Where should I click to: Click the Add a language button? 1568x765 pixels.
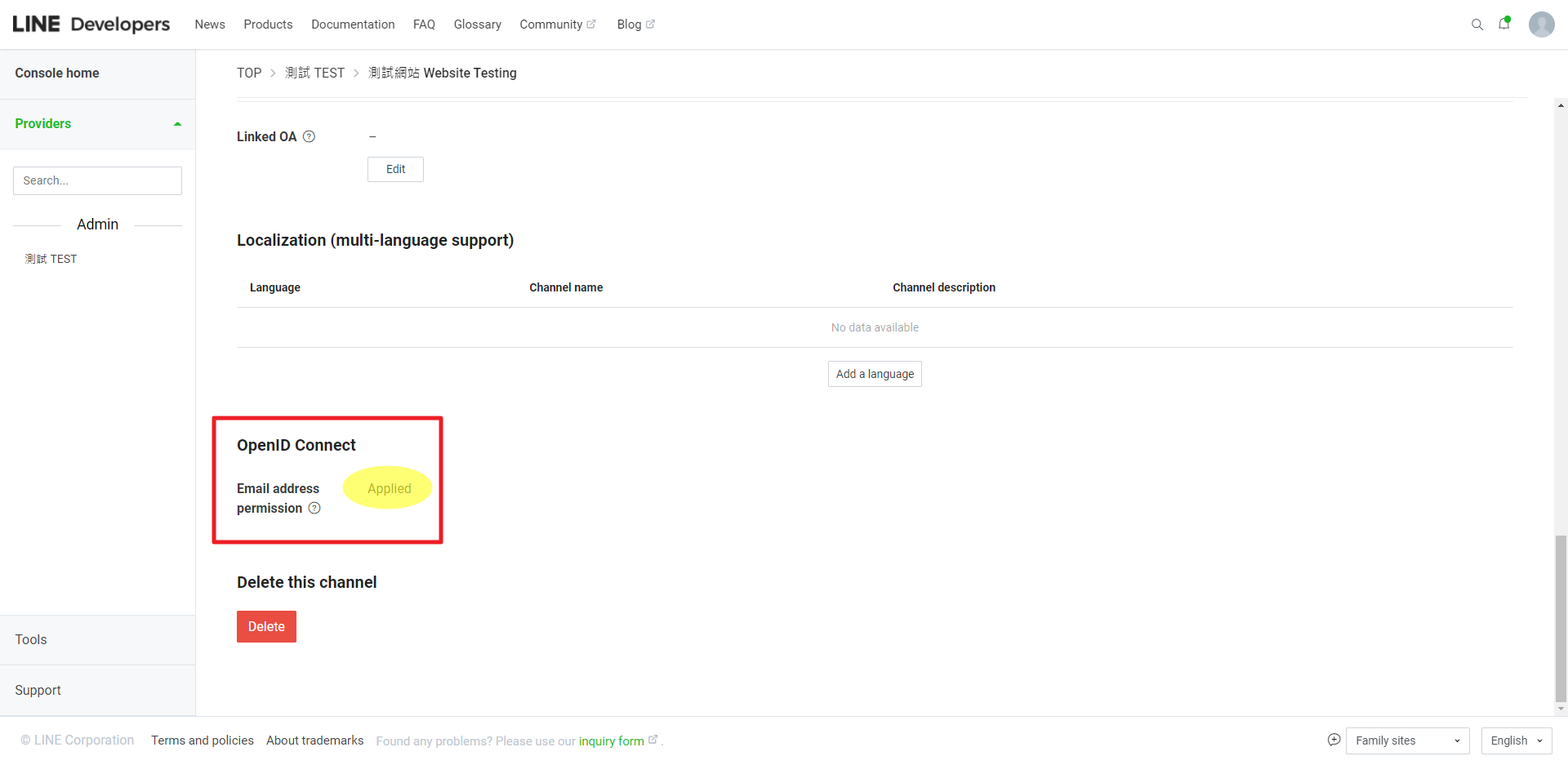(x=875, y=374)
